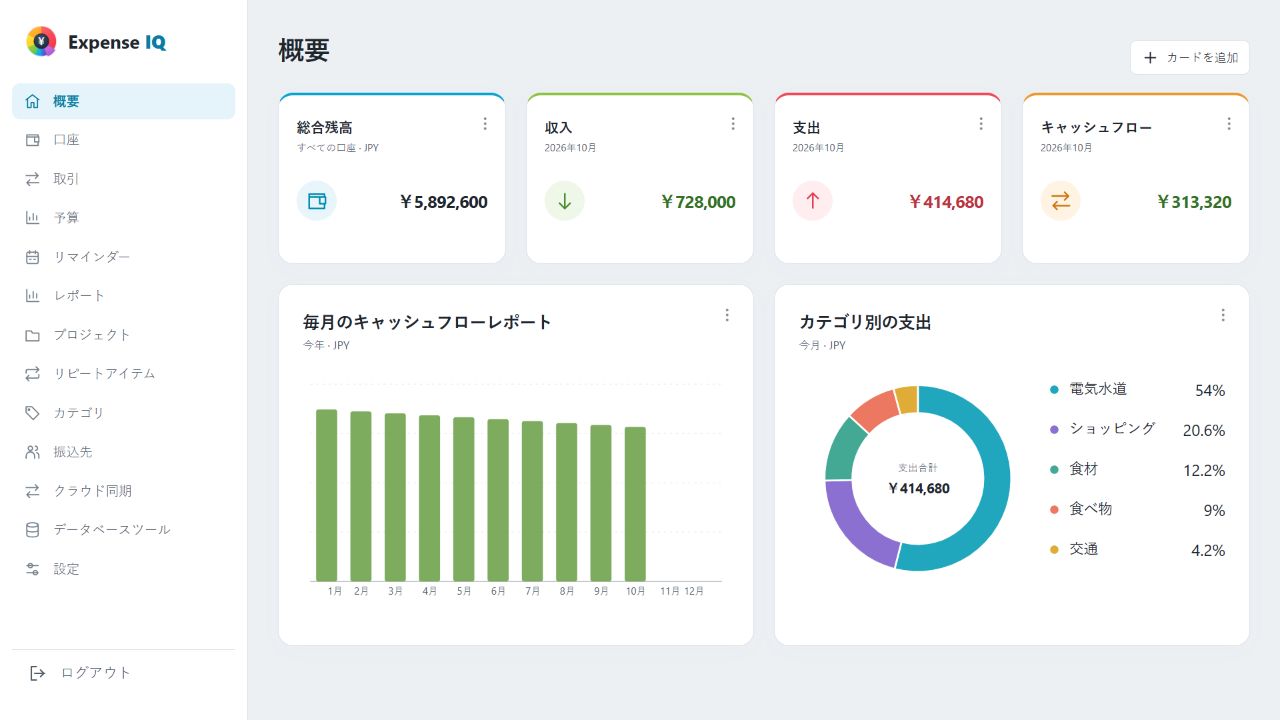Open the 収入 card three-dot menu
This screenshot has width=1280, height=720.
(733, 124)
